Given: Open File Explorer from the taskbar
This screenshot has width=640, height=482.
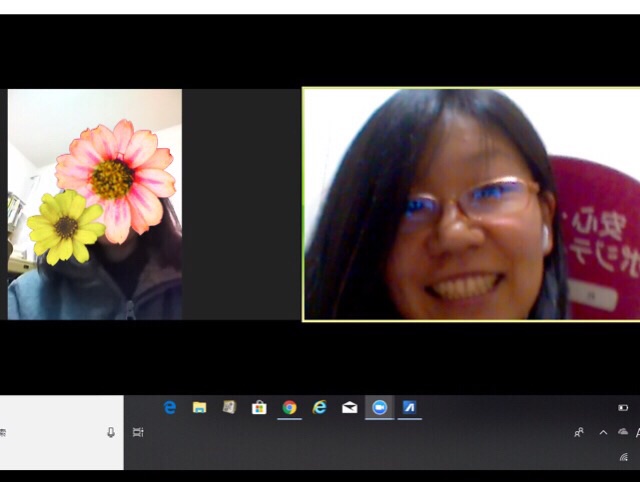Looking at the screenshot, I should pos(200,407).
